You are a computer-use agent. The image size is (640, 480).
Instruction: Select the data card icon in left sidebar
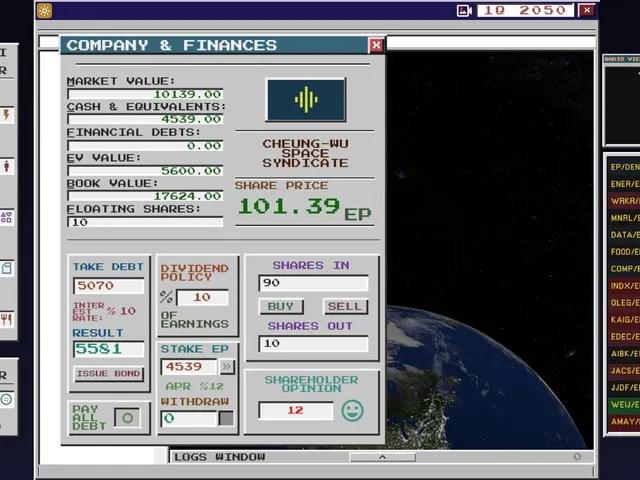pyautogui.click(x=7, y=268)
